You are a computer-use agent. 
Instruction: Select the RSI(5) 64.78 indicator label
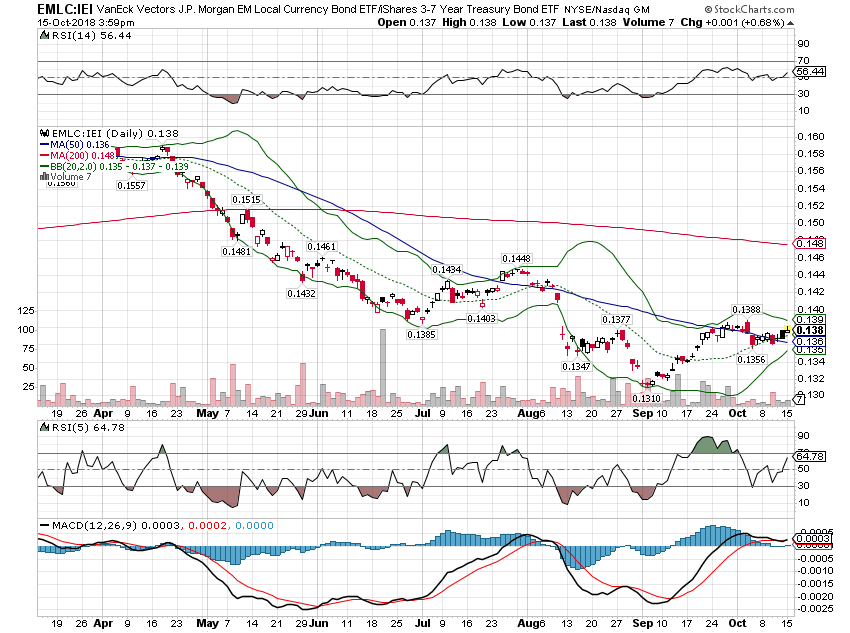point(88,428)
